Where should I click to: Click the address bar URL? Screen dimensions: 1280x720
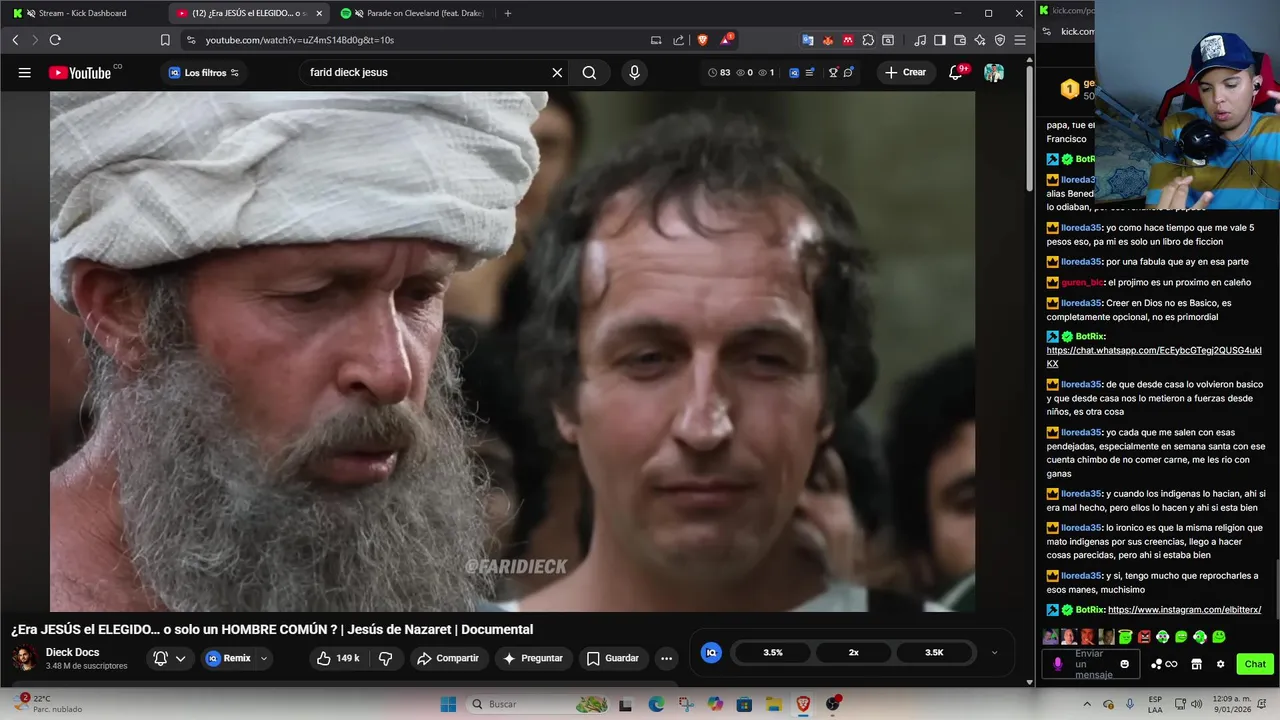pyautogui.click(x=300, y=40)
